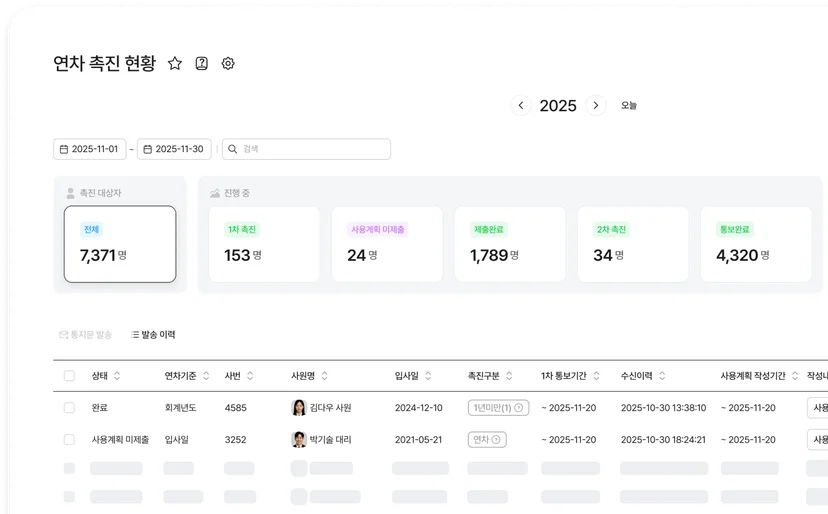Jump to today with 오늘 button
The image size is (828, 514).
point(628,105)
